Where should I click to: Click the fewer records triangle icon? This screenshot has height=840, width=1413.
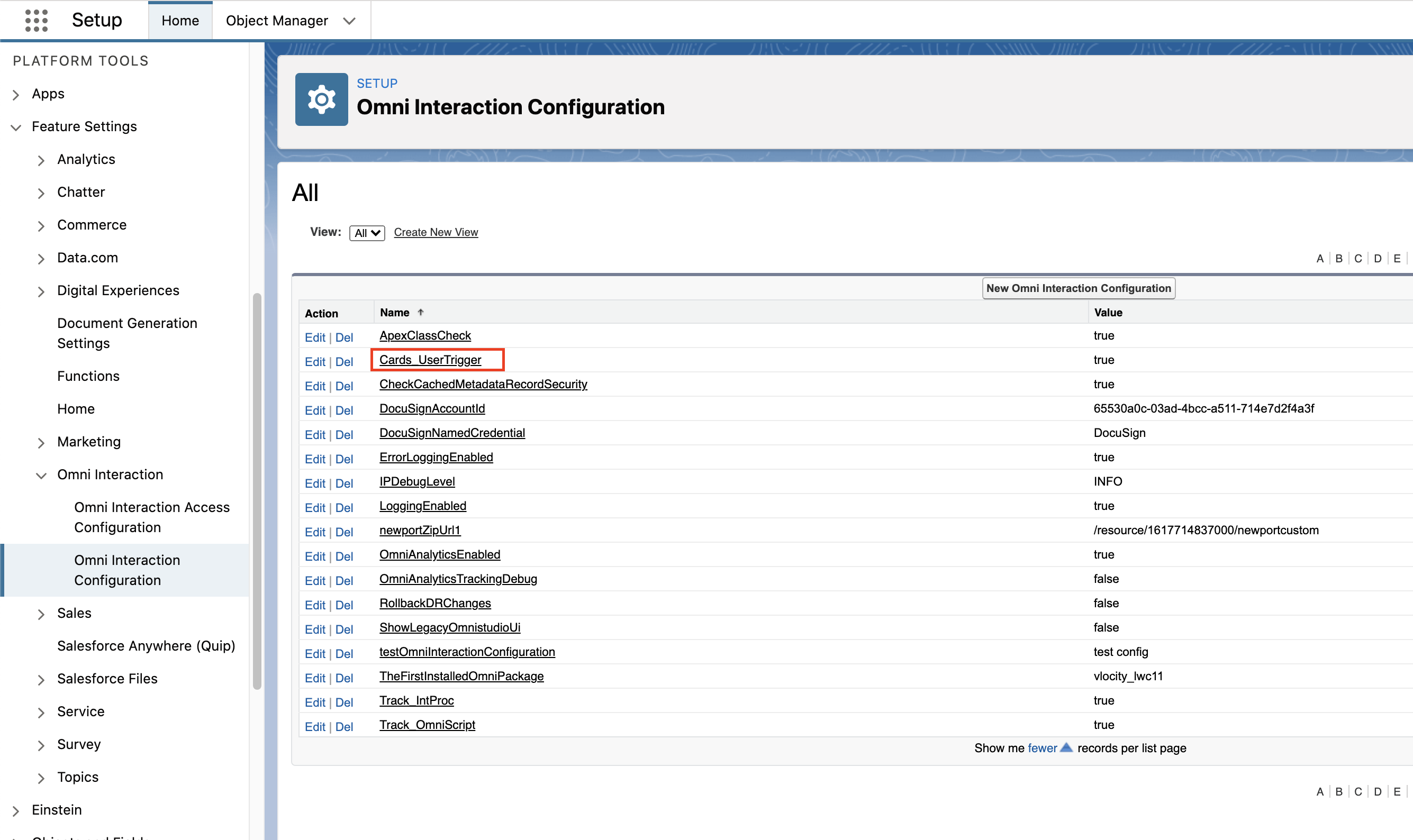pos(1066,748)
